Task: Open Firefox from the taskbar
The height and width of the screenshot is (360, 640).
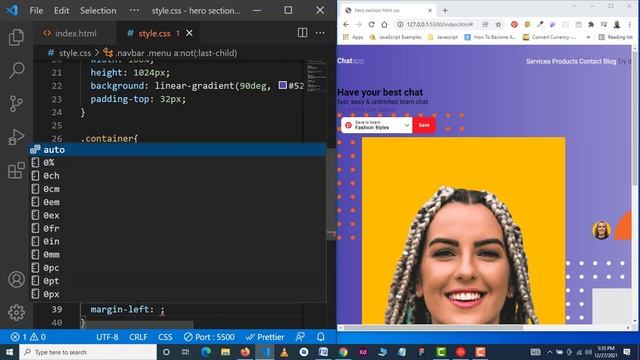Action: click(x=245, y=352)
